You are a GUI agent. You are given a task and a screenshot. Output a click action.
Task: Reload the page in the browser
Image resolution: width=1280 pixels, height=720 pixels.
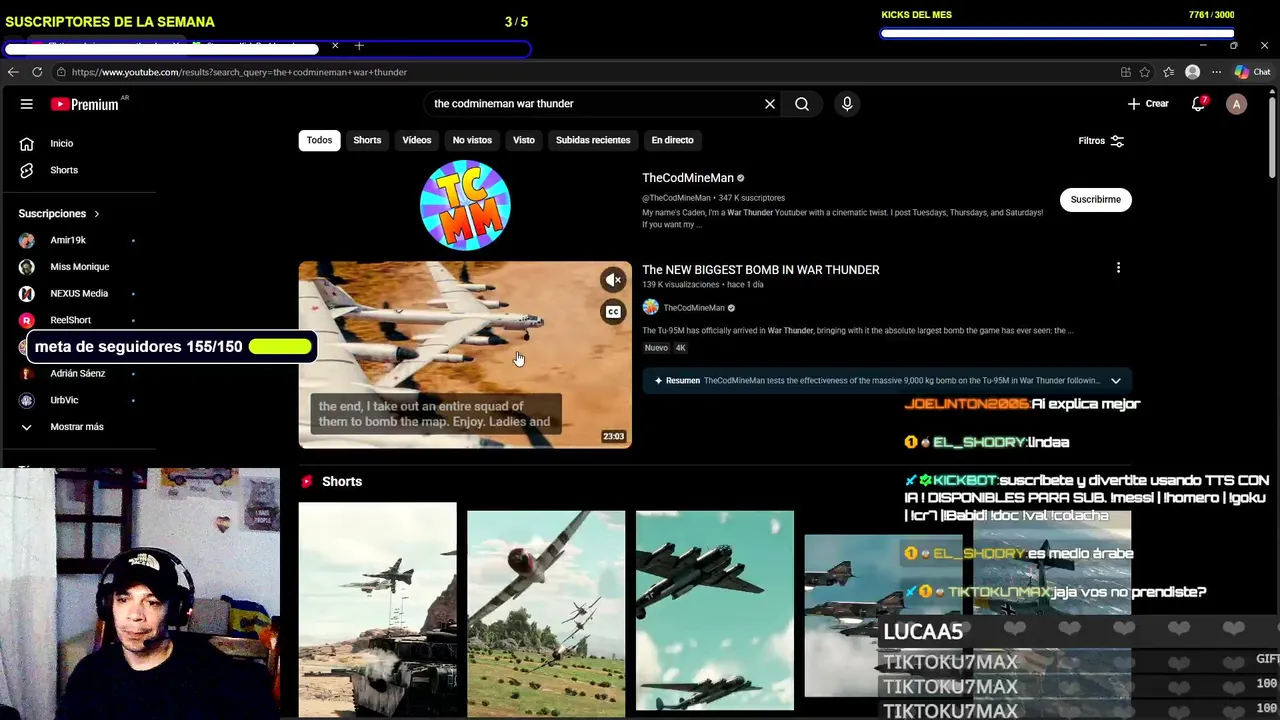click(x=37, y=72)
